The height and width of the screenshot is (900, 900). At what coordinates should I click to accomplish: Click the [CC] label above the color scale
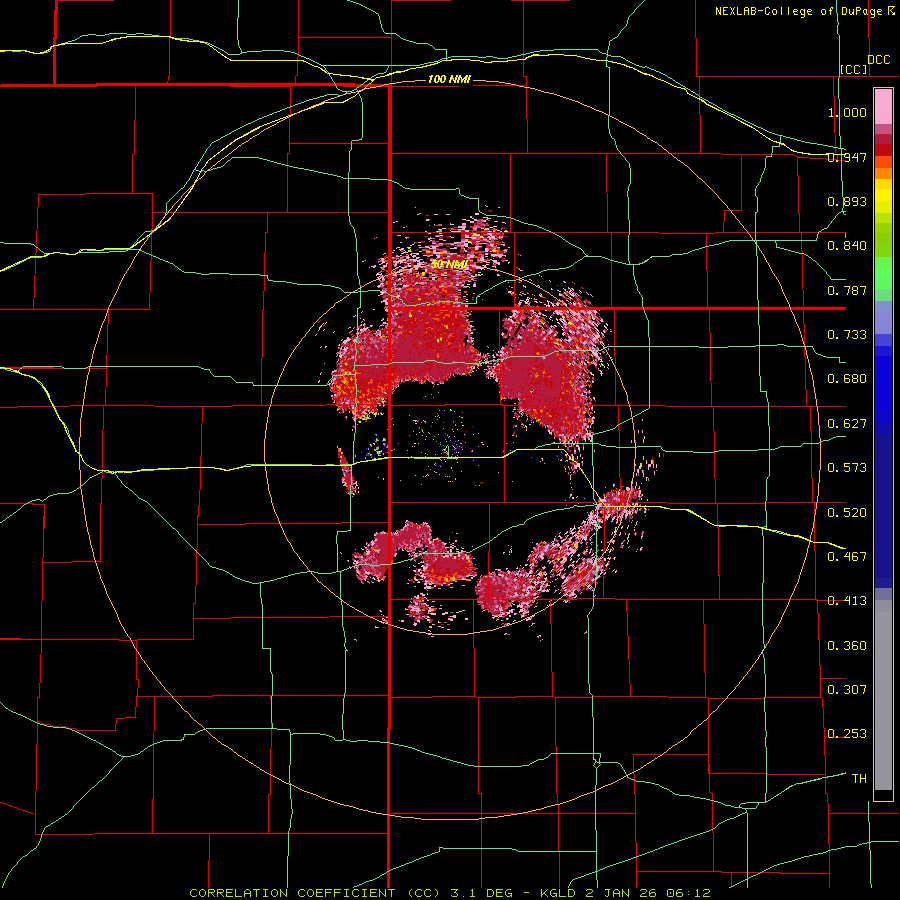click(854, 69)
